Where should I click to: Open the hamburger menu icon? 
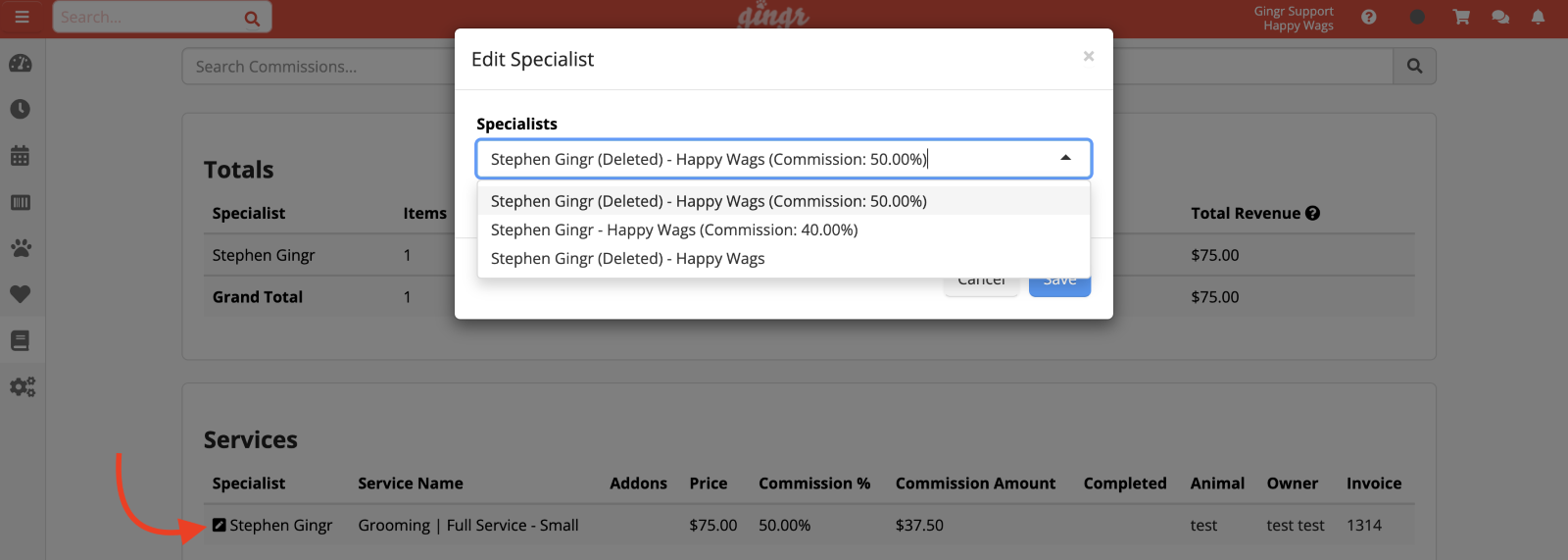(x=22, y=17)
